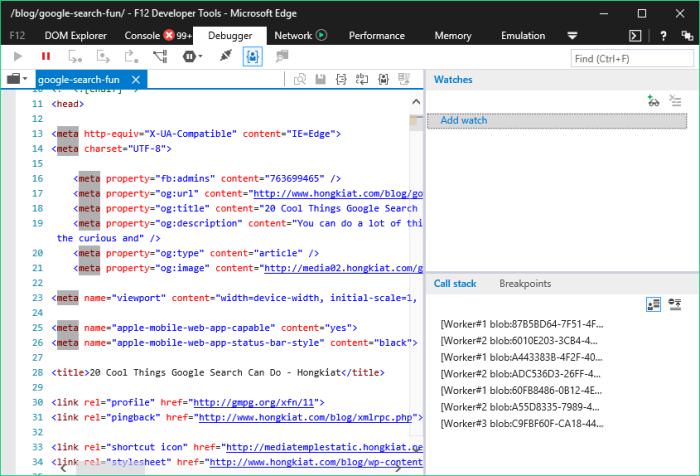This screenshot has width=700, height=476.
Task: Select call stack entry Worker#3 blob:C9FBF60F
Action: click(x=522, y=423)
